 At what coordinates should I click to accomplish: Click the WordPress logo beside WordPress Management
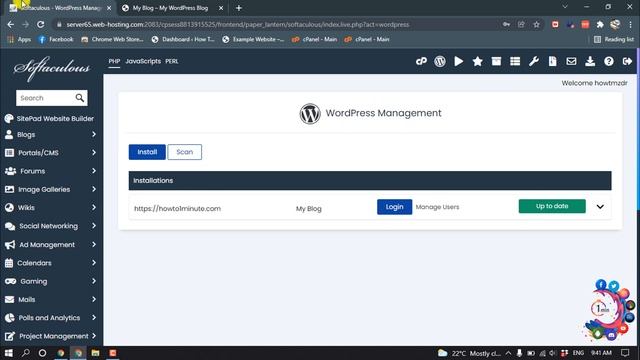coord(310,113)
